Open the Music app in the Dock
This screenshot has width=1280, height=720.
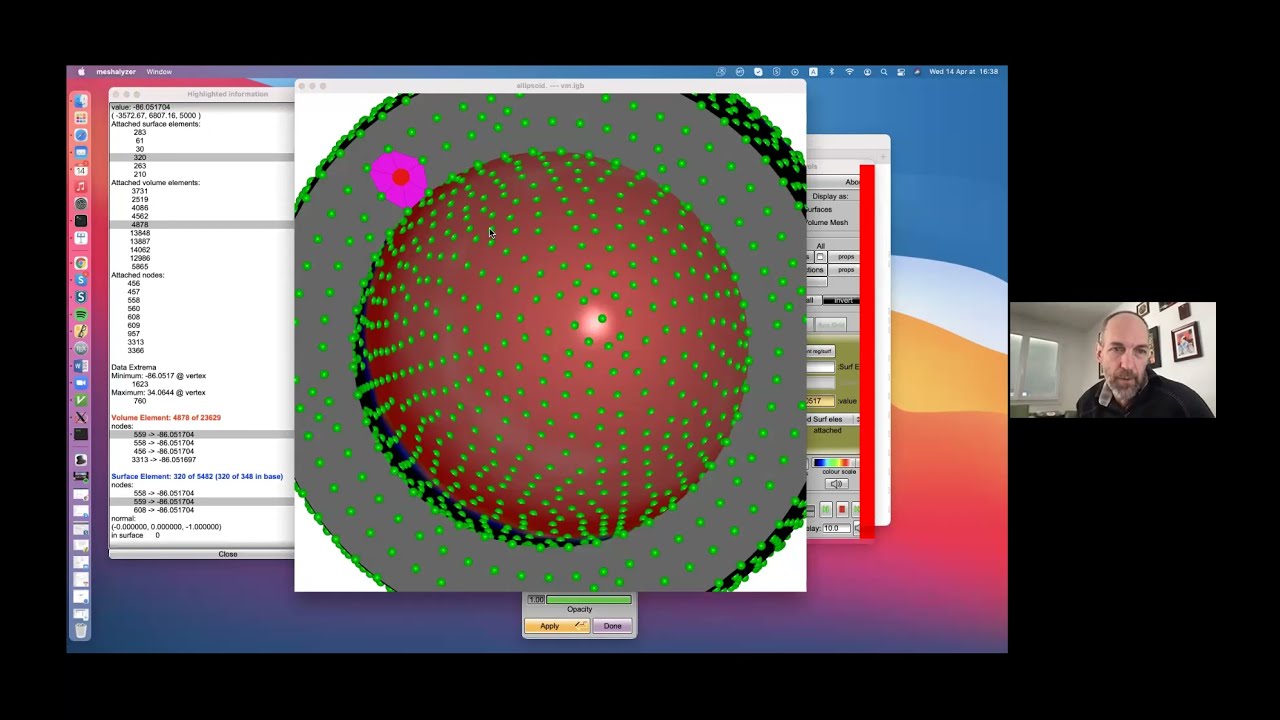click(x=81, y=187)
